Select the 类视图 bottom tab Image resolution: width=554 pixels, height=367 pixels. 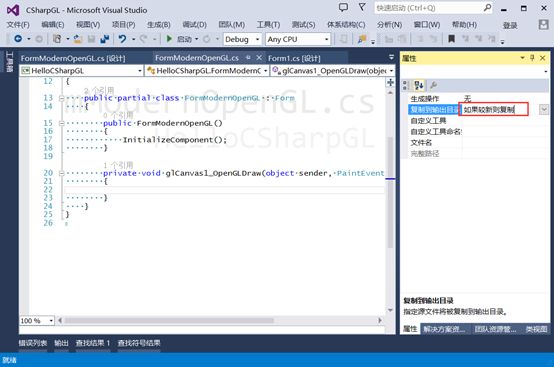(536, 329)
